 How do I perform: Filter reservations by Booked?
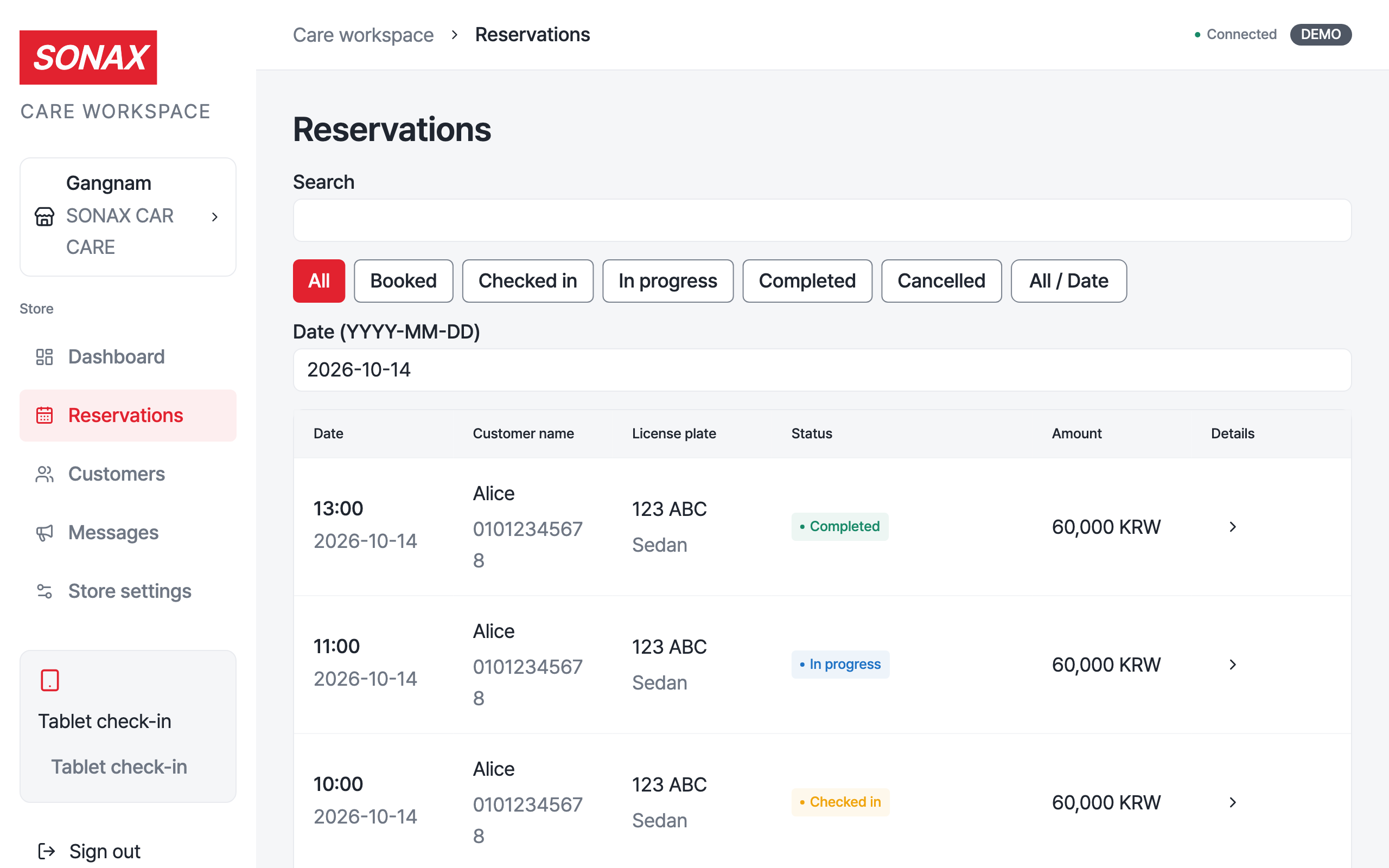pos(404,280)
